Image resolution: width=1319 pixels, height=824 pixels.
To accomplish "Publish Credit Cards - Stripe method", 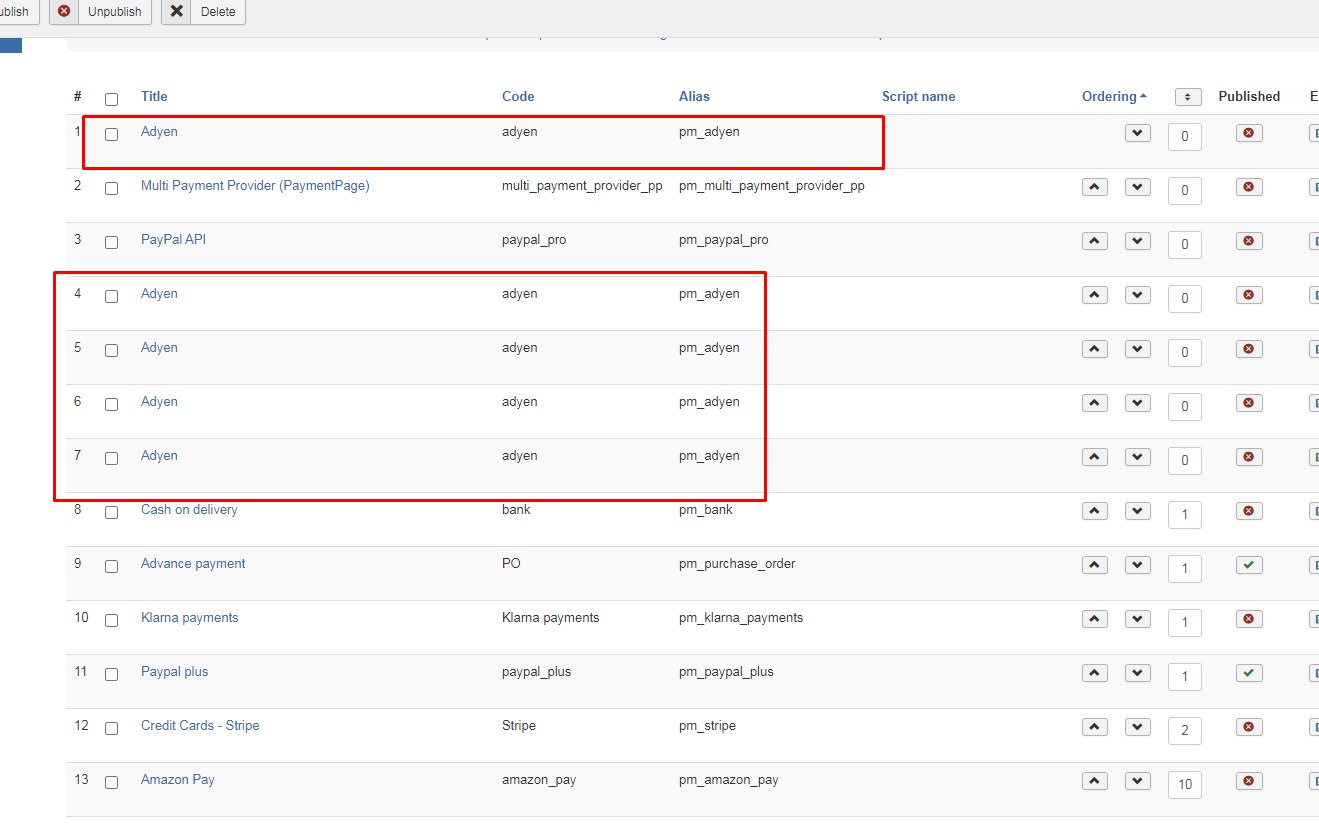I will (1248, 727).
